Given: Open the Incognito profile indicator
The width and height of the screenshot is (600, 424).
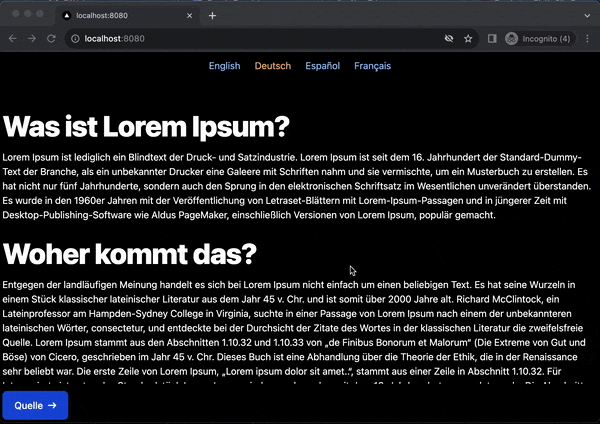Looking at the screenshot, I should click(538, 39).
